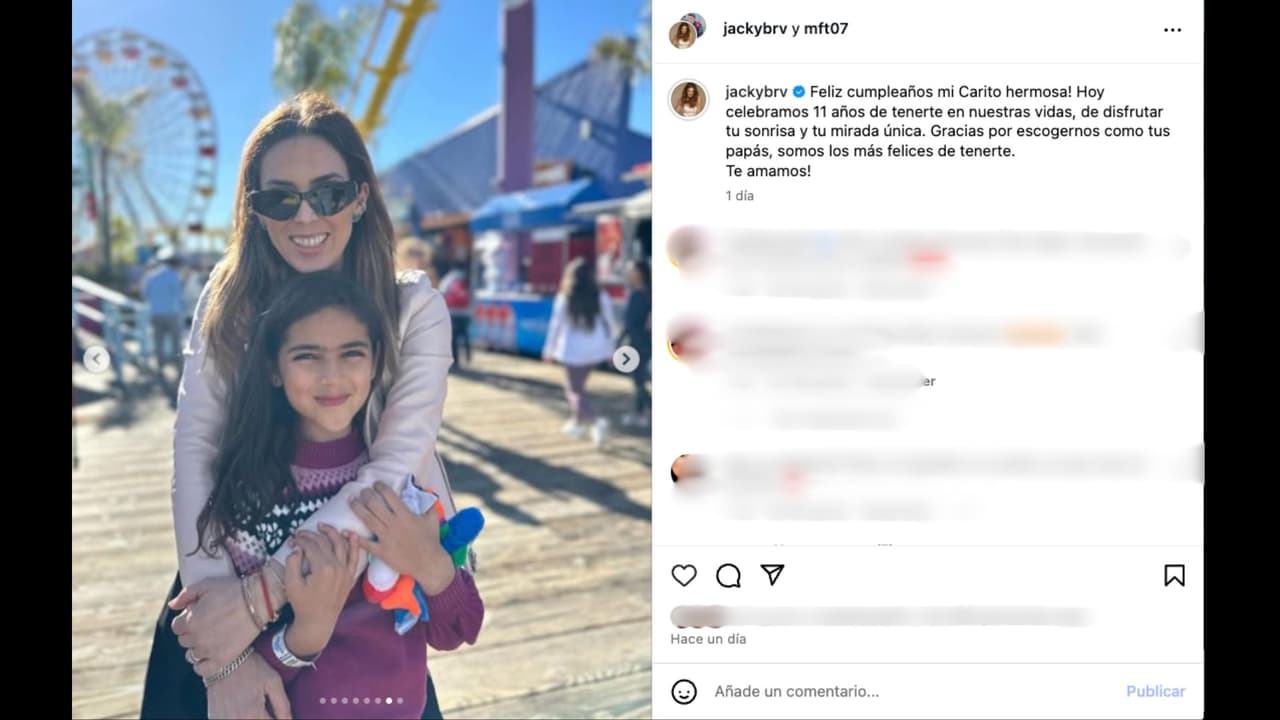
Task: Click the Publicar button
Action: [x=1155, y=691]
